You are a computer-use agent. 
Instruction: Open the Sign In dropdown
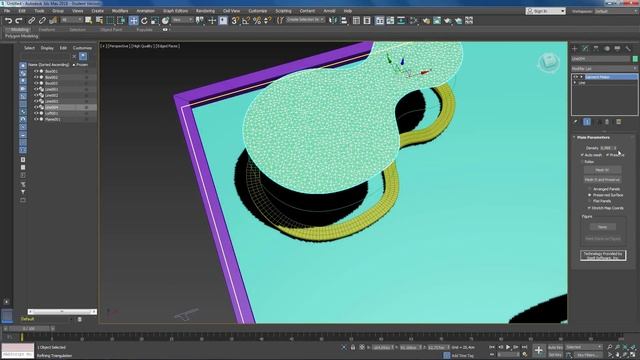[x=546, y=11]
